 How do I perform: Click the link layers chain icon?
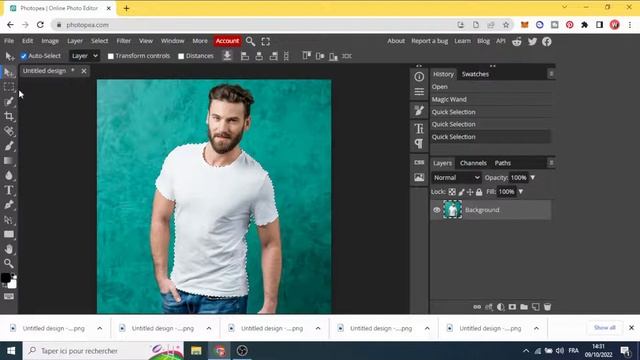pyautogui.click(x=477, y=307)
